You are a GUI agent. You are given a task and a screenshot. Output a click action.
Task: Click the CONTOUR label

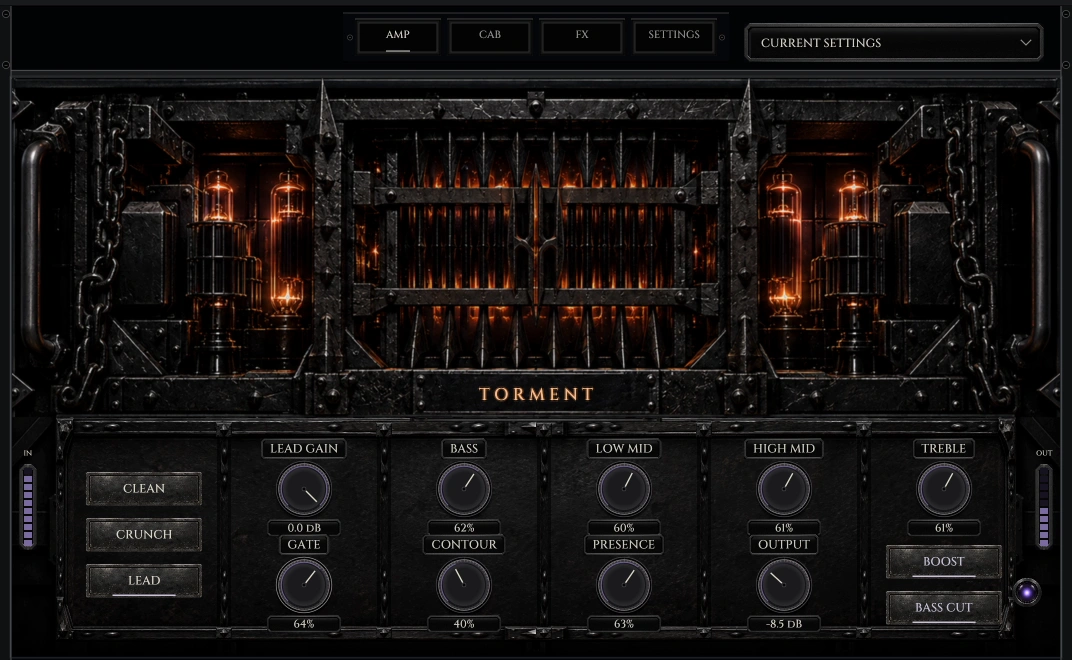click(x=464, y=544)
